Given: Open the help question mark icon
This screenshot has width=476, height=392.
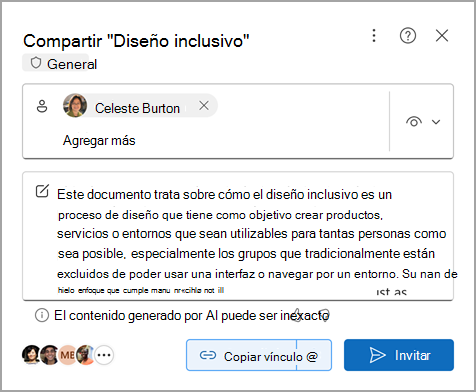Looking at the screenshot, I should pyautogui.click(x=408, y=36).
